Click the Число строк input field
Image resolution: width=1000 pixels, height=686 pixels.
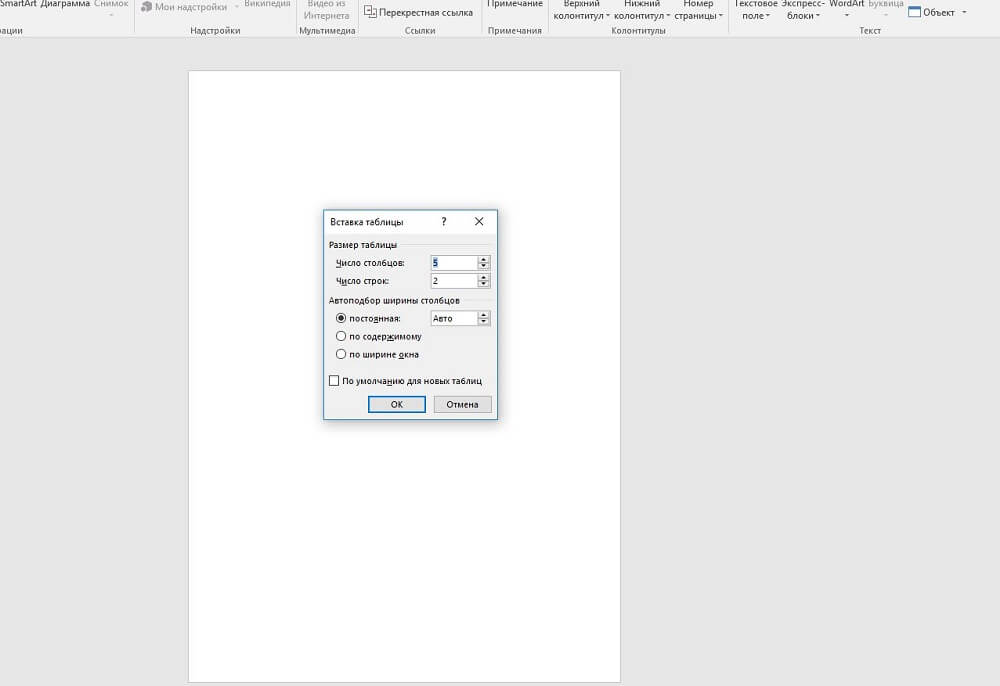click(454, 281)
